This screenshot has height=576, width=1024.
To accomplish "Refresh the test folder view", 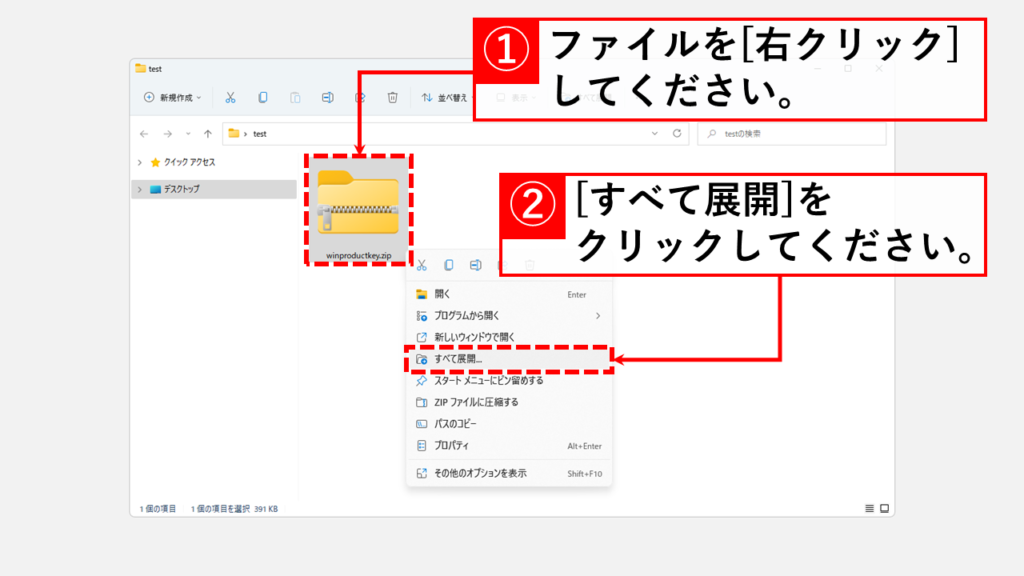I will [x=678, y=133].
